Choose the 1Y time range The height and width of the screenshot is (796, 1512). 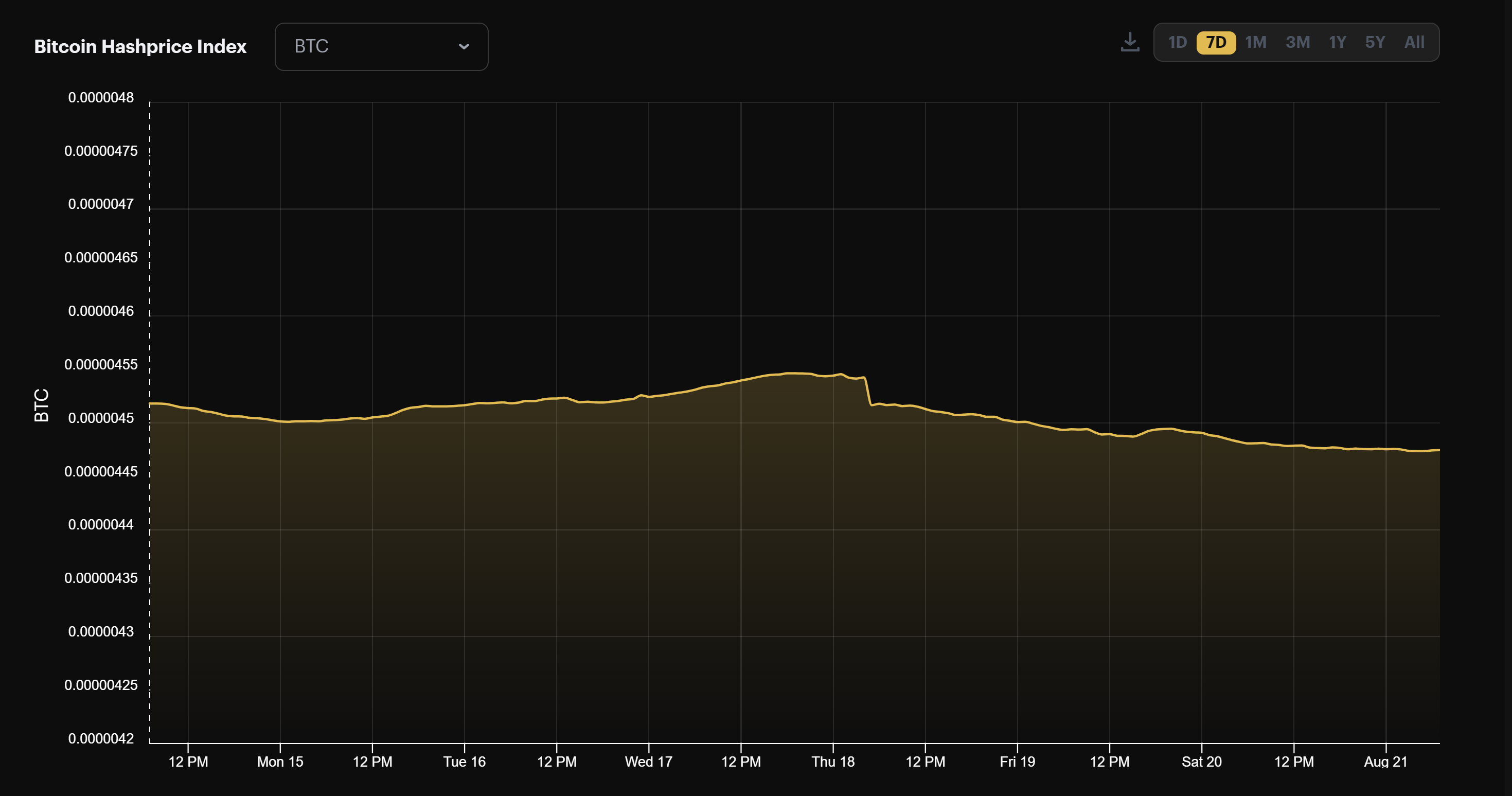(x=1337, y=42)
